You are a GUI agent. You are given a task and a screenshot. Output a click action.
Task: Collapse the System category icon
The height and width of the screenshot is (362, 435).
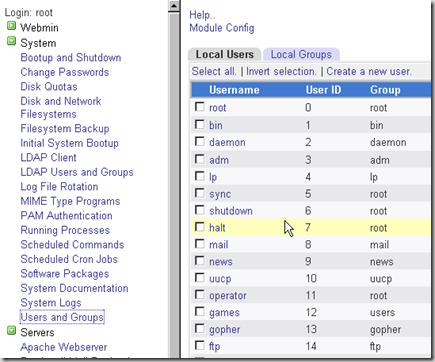click(x=12, y=41)
